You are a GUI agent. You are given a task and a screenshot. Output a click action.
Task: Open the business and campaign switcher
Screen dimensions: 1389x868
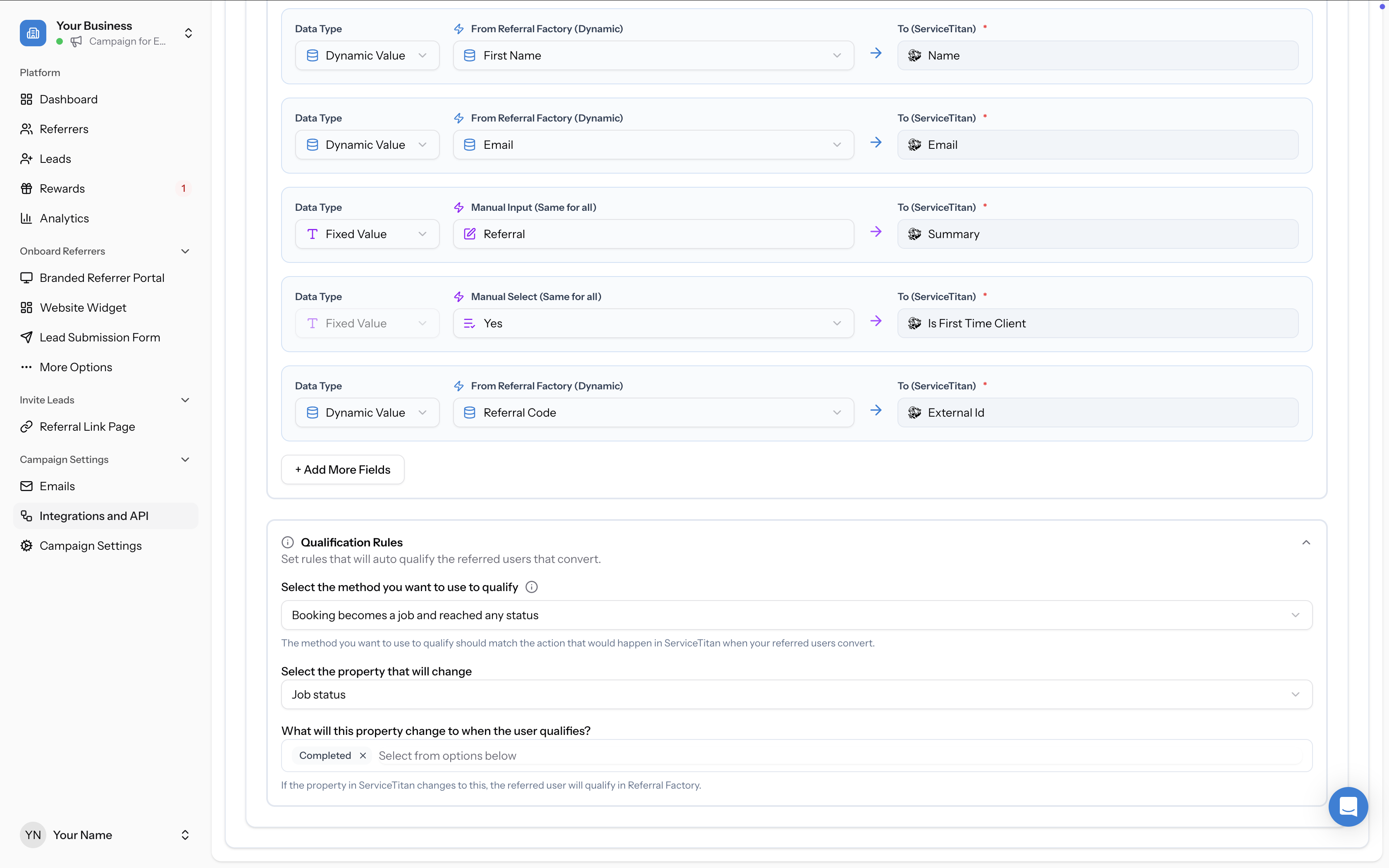(x=188, y=33)
